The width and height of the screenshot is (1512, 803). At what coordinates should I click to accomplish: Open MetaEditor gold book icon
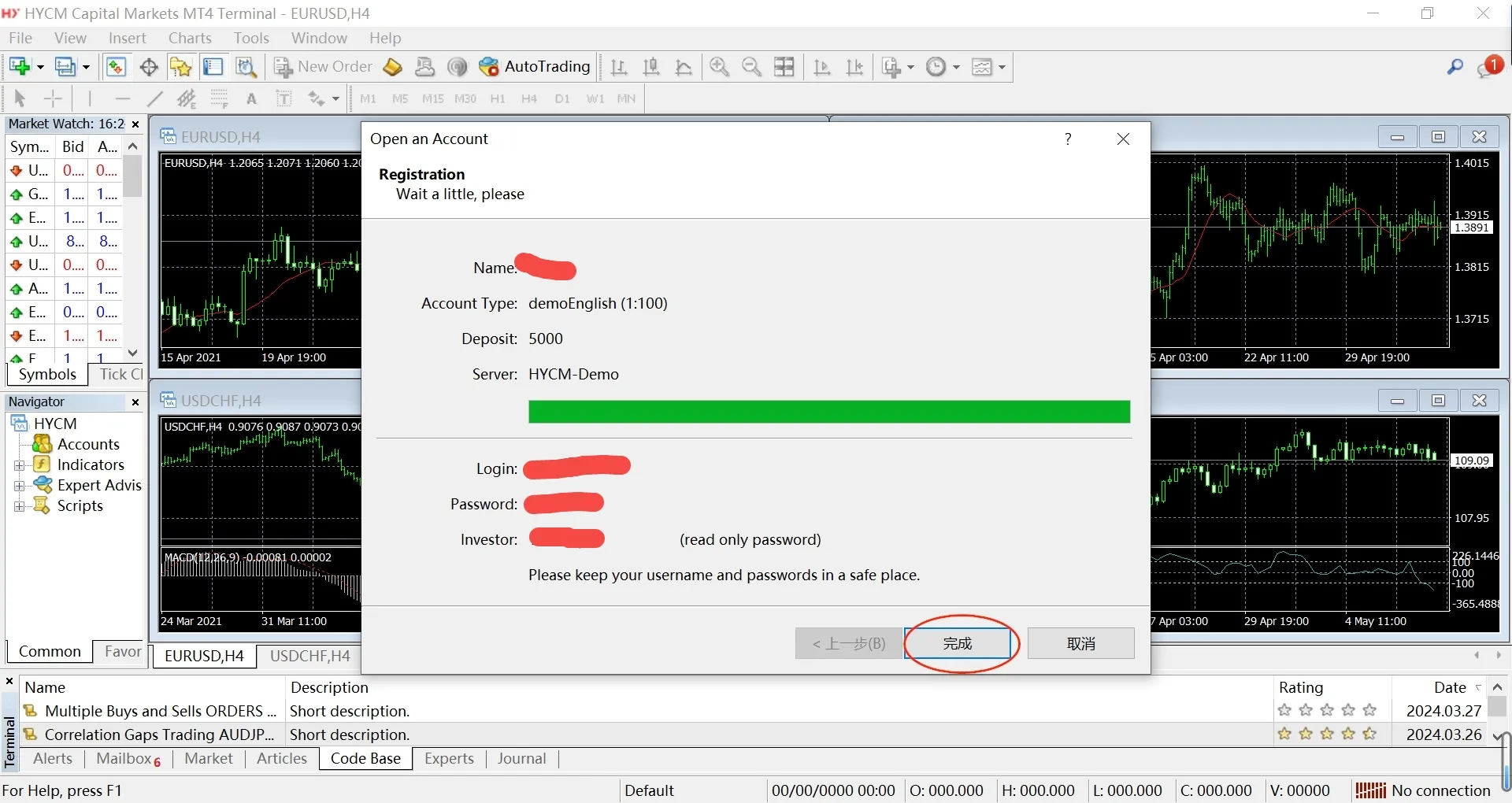pos(392,67)
